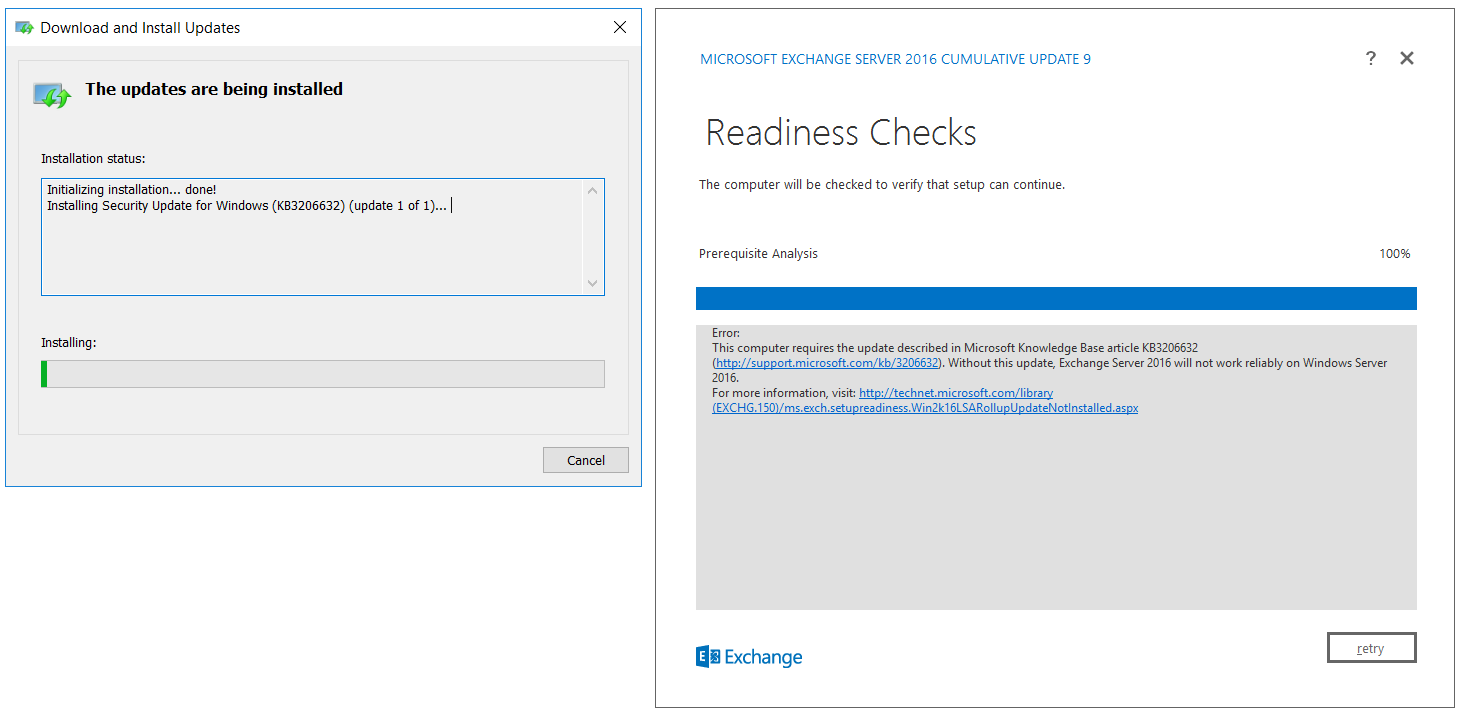Viewport: 1462px width, 713px height.
Task: Open the technet.microsoft.com library link
Action: click(926, 400)
